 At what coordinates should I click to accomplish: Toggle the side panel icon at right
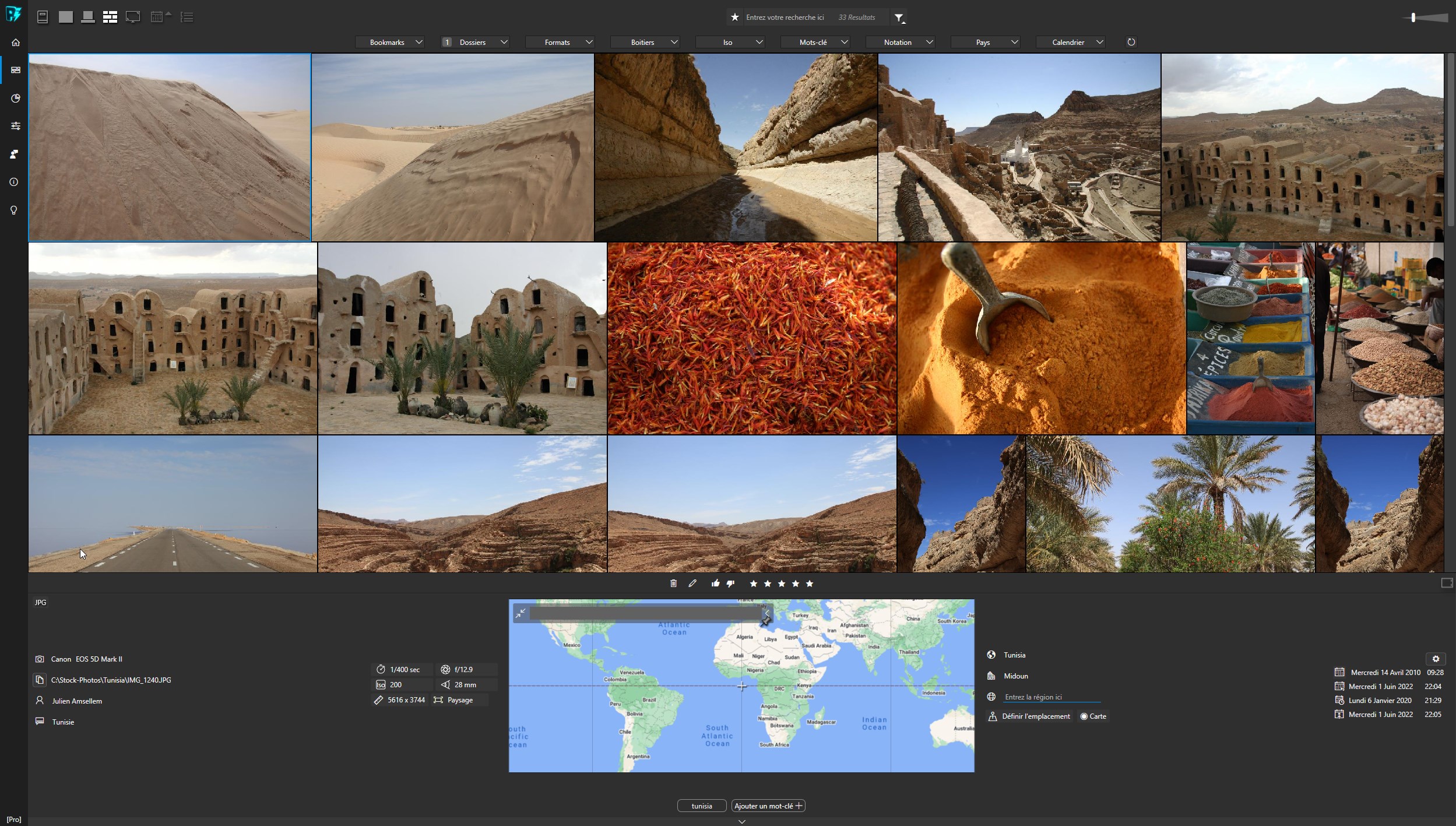(1447, 583)
